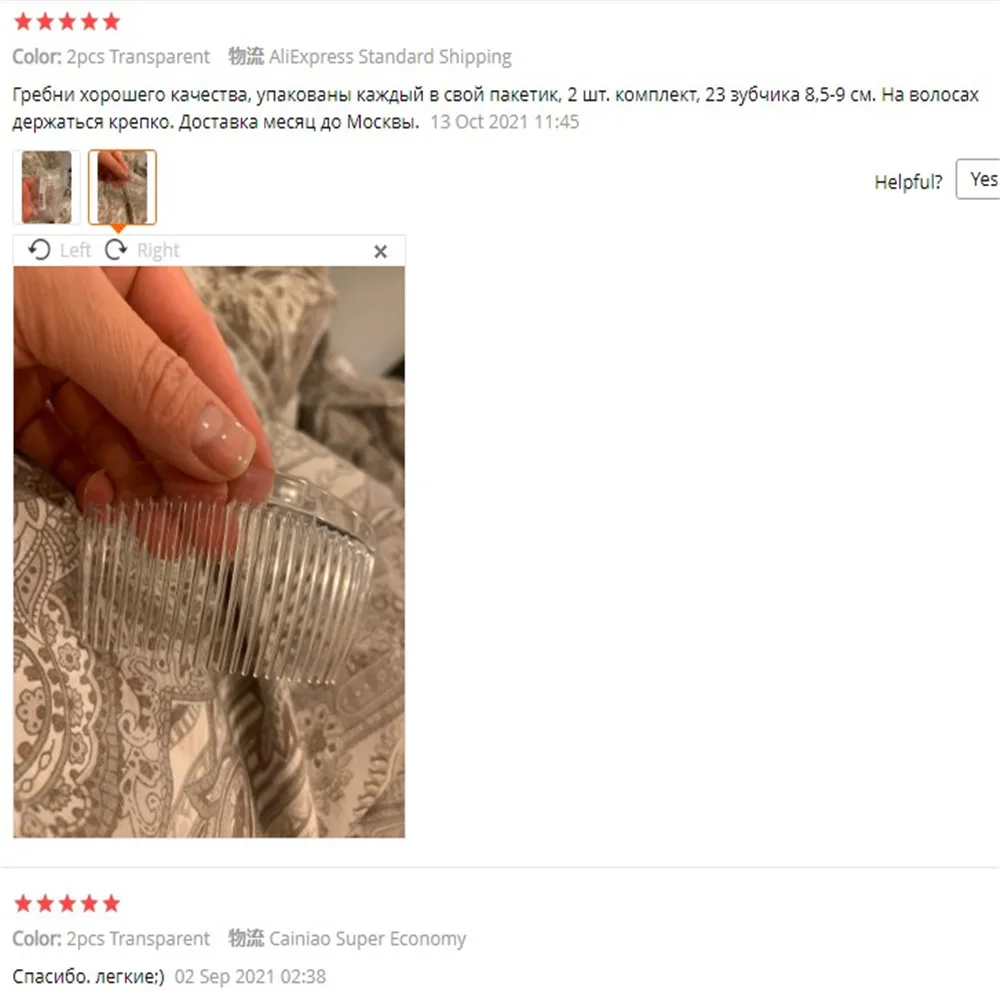Click the rotate left arrow icon
The image size is (1000, 1000).
click(x=40, y=250)
